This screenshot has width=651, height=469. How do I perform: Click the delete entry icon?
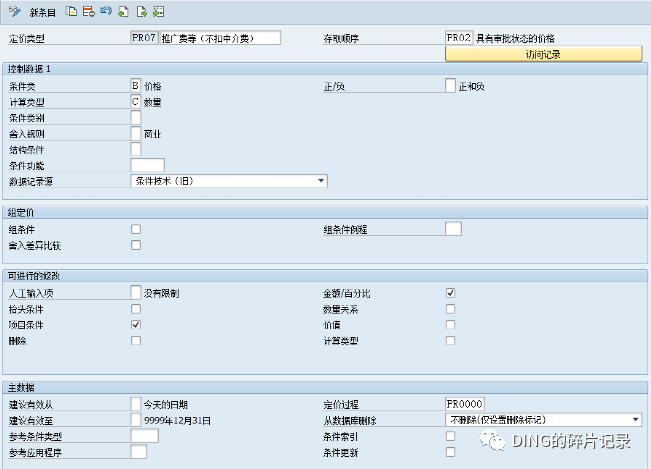click(x=88, y=12)
